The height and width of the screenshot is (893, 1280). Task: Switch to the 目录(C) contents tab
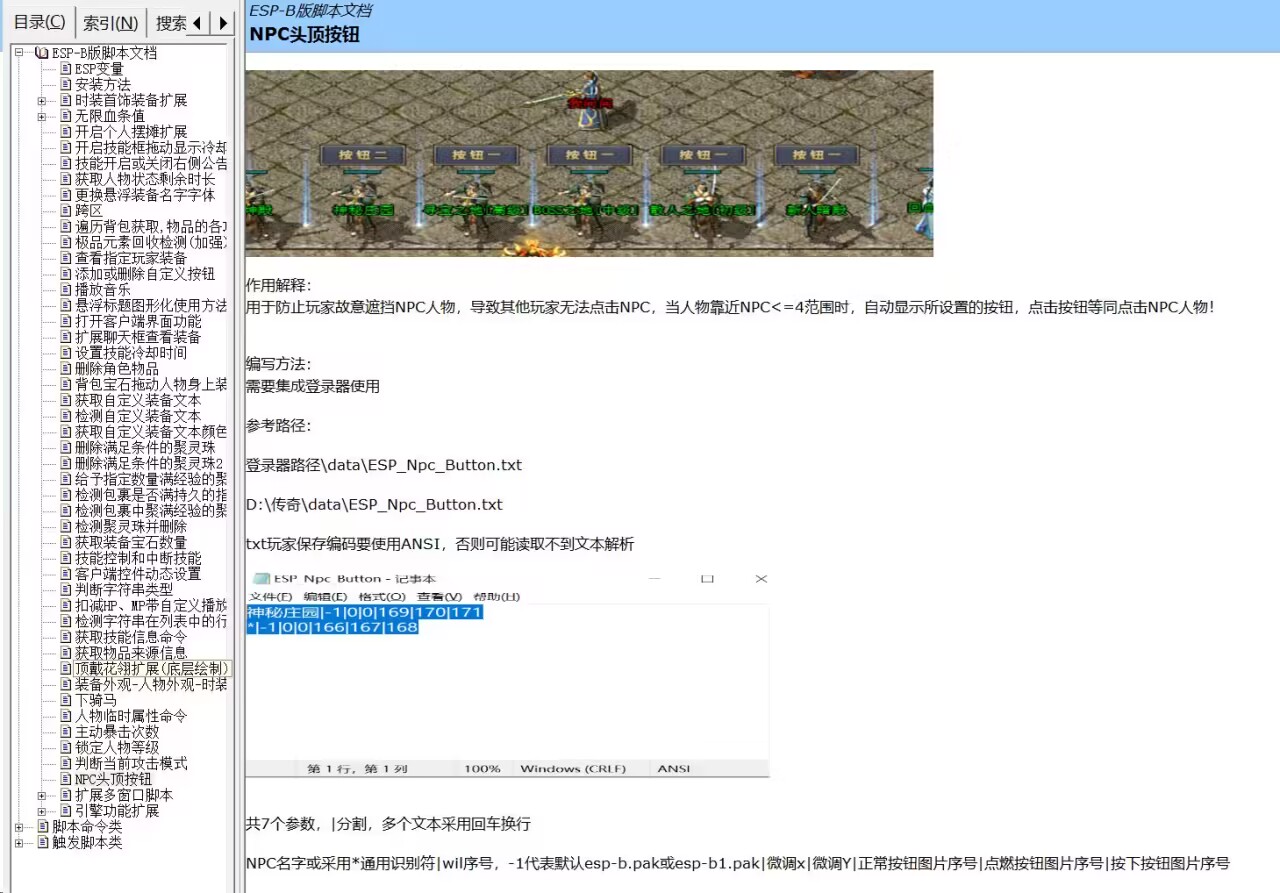coord(40,22)
